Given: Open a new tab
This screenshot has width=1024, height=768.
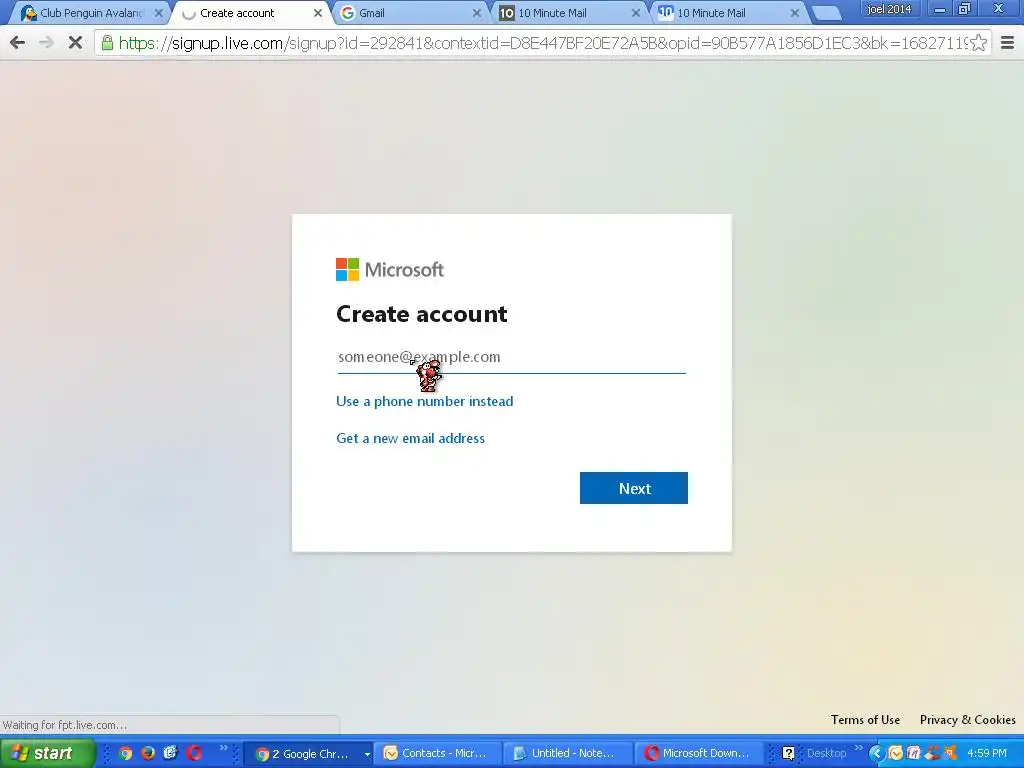Looking at the screenshot, I should (827, 13).
